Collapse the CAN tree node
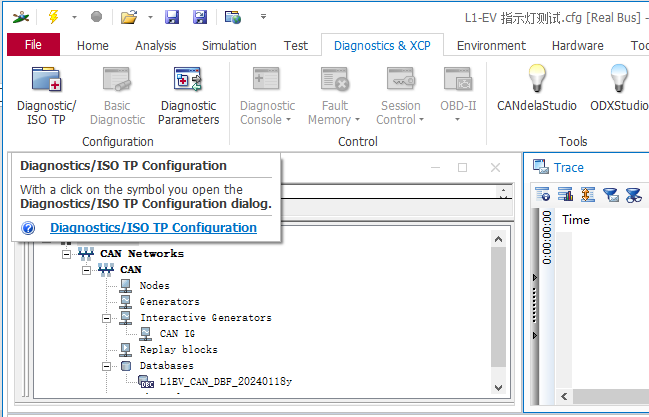Screen dimensions: 649x417 point(86,270)
